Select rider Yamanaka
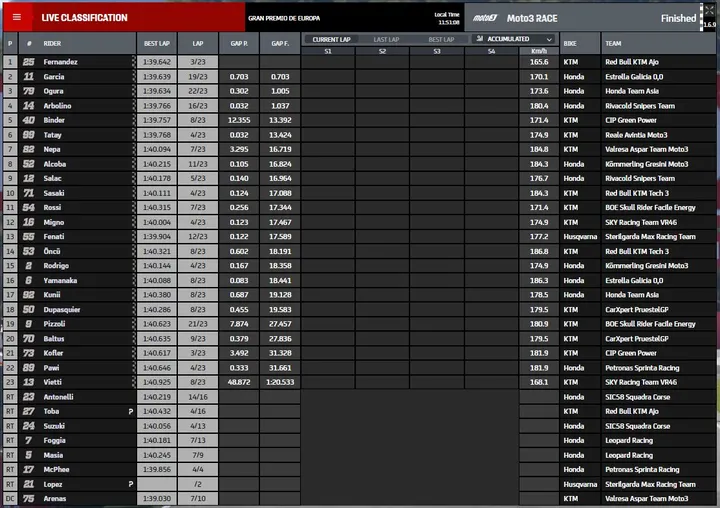The height and width of the screenshot is (508, 720). [x=60, y=280]
